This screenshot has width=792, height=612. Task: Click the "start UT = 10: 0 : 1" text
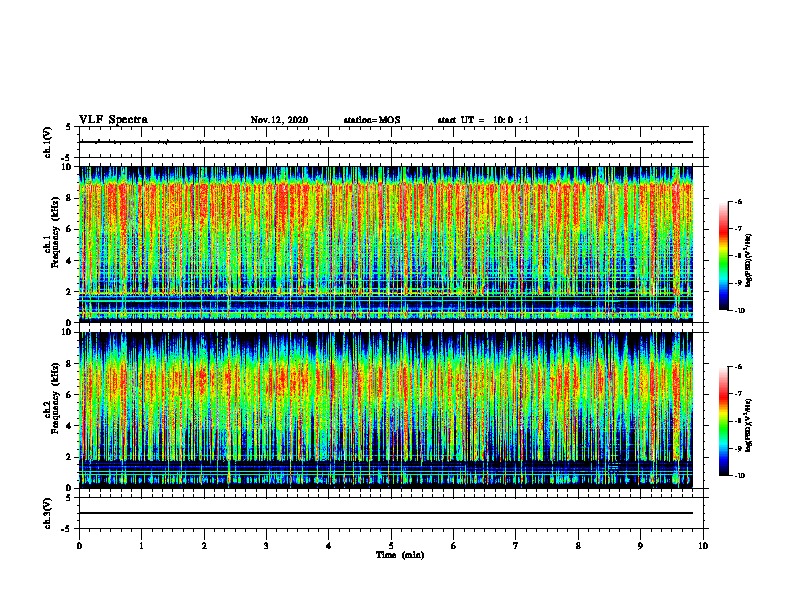483,120
